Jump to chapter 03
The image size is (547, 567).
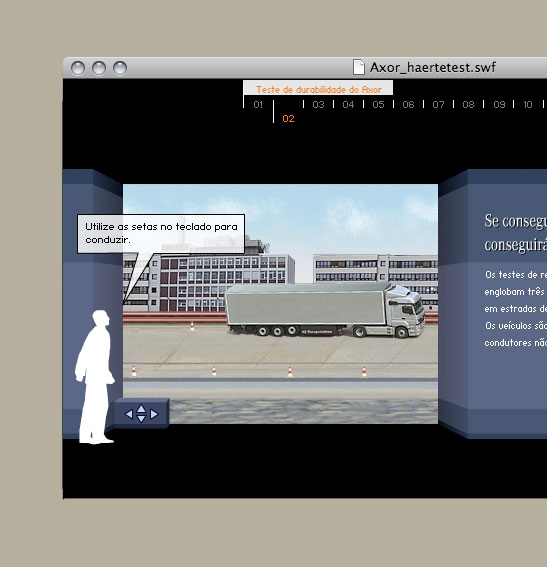pos(318,105)
